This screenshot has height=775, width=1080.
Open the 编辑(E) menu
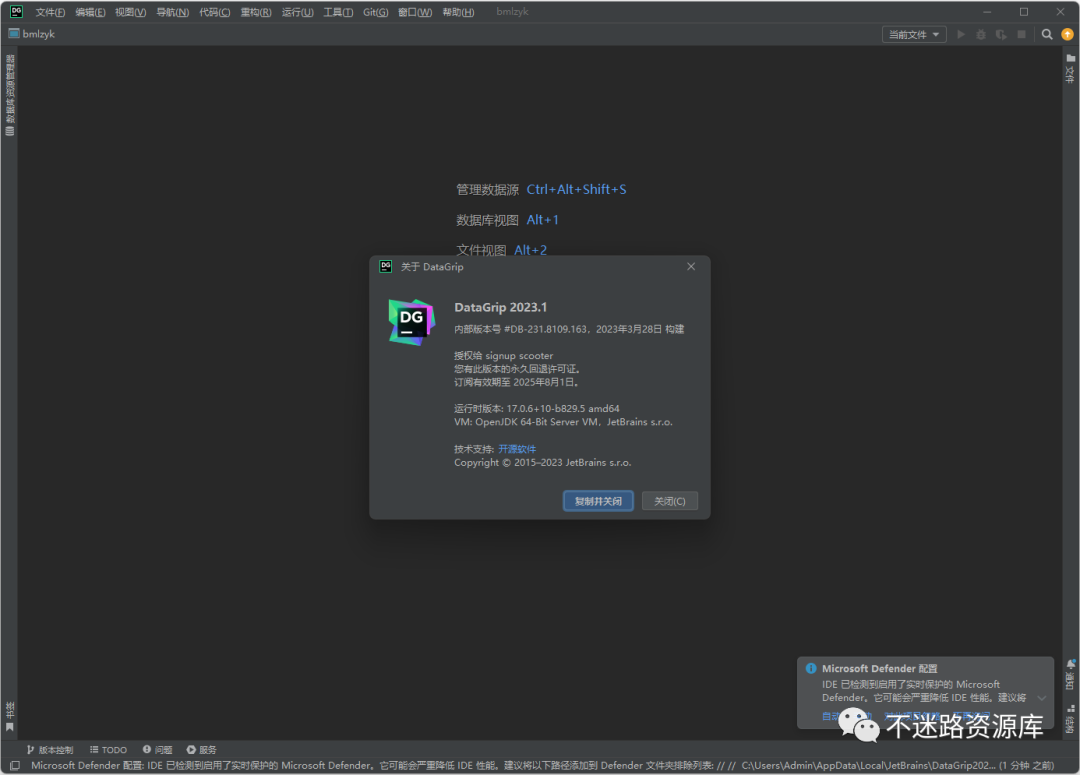click(x=90, y=12)
